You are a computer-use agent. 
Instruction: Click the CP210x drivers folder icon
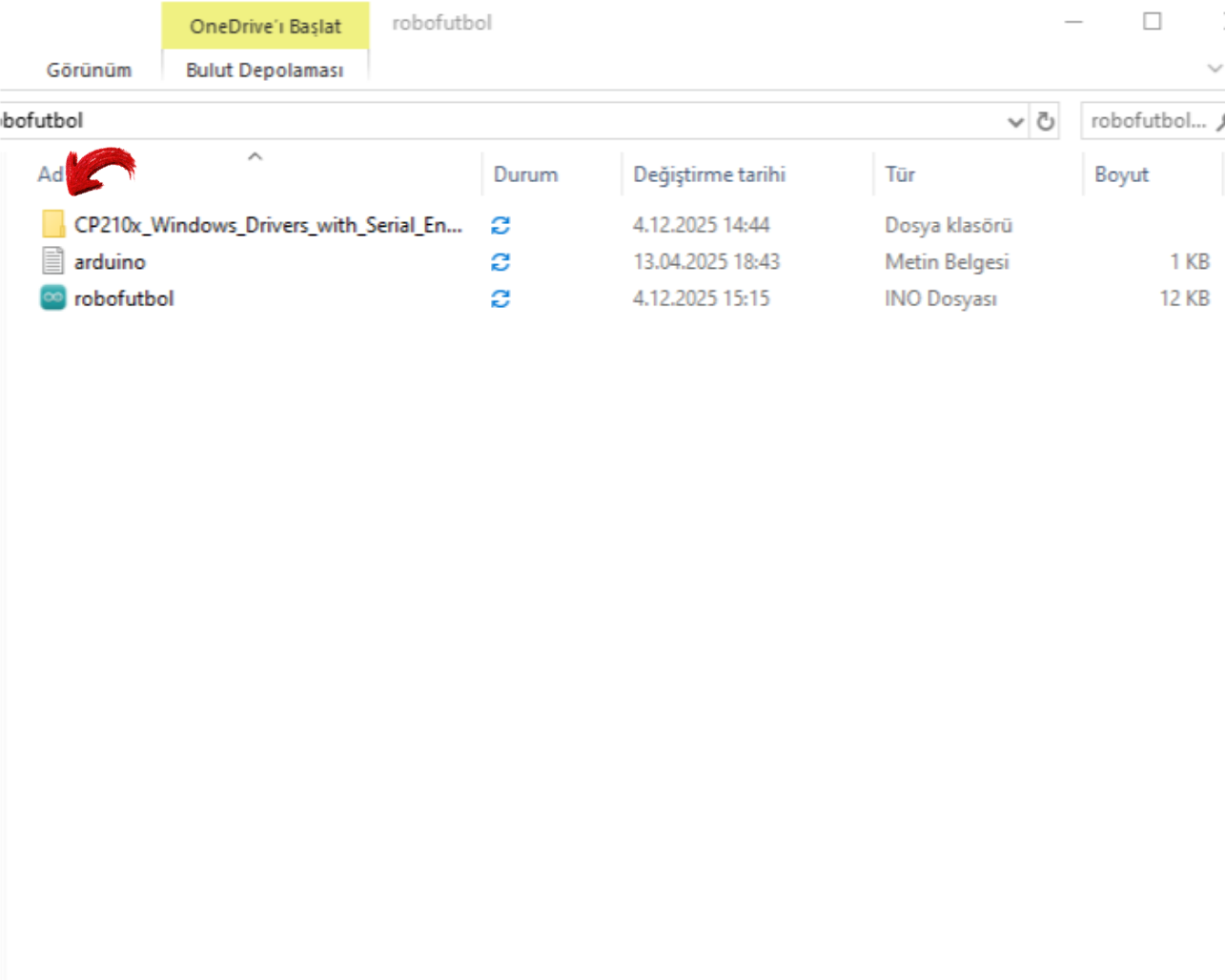[x=53, y=225]
